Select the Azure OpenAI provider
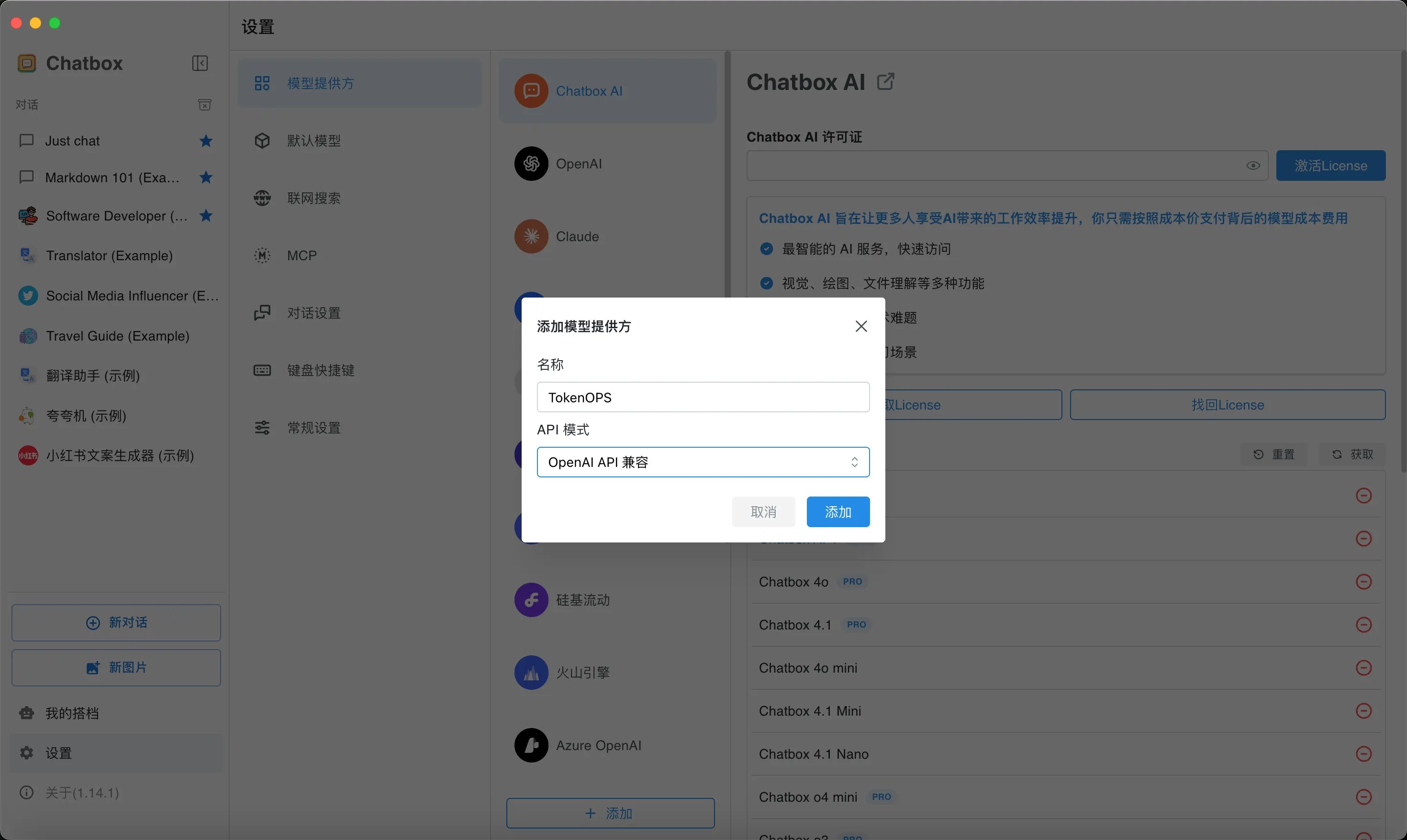 pos(607,745)
